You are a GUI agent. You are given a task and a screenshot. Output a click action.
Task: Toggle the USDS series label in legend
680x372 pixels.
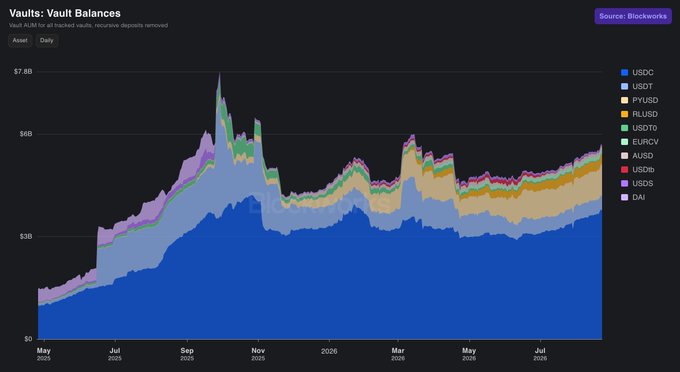tap(643, 183)
